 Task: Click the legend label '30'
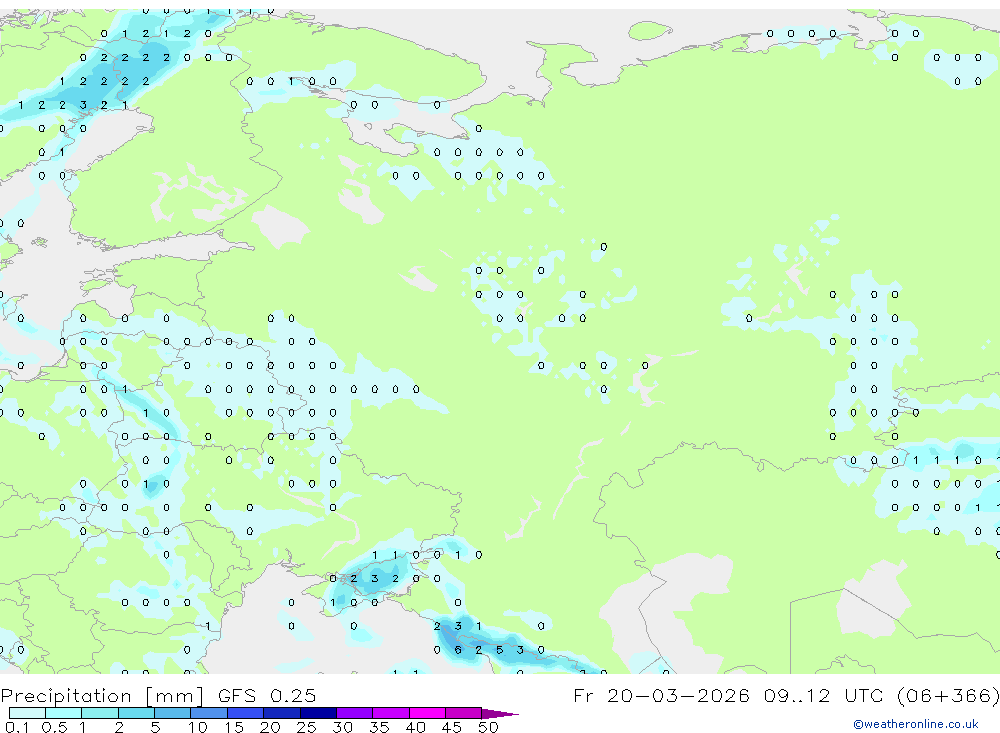click(342, 727)
